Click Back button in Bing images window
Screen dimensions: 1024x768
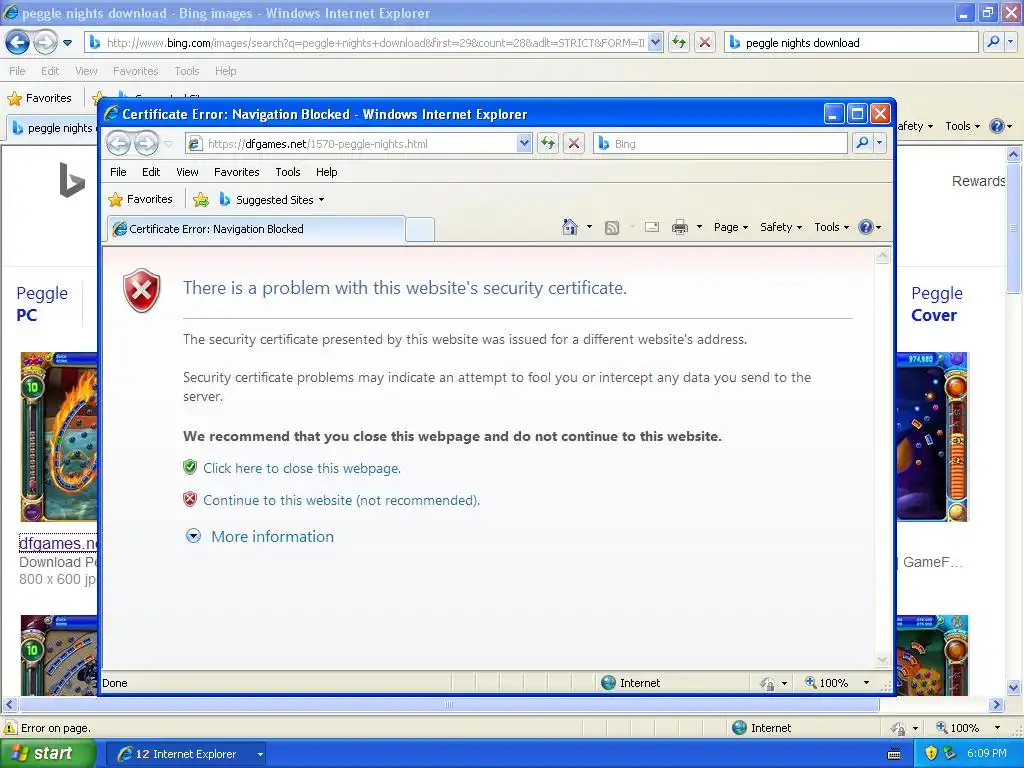18,42
